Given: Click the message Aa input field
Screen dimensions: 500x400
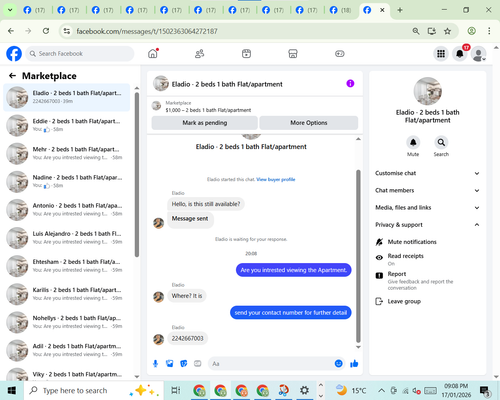Looking at the screenshot, I should [x=272, y=363].
